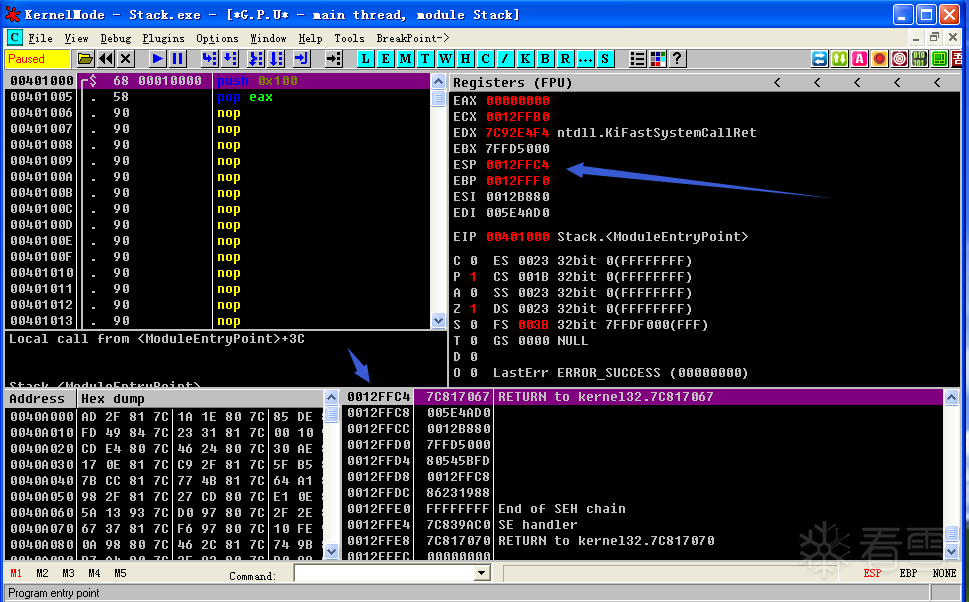Expand the Command combo box dropdown arrow

coord(482,574)
